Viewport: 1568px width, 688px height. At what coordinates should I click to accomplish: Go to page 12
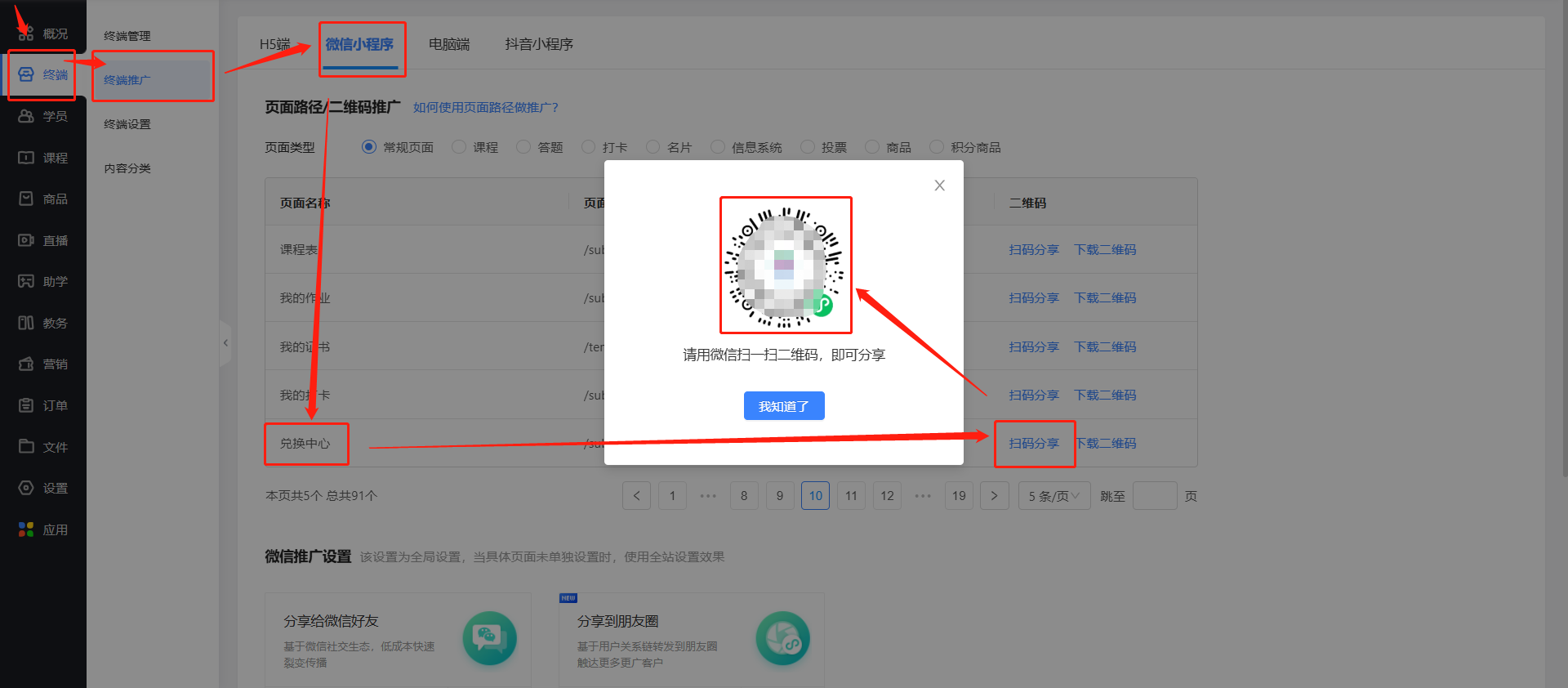coord(888,496)
